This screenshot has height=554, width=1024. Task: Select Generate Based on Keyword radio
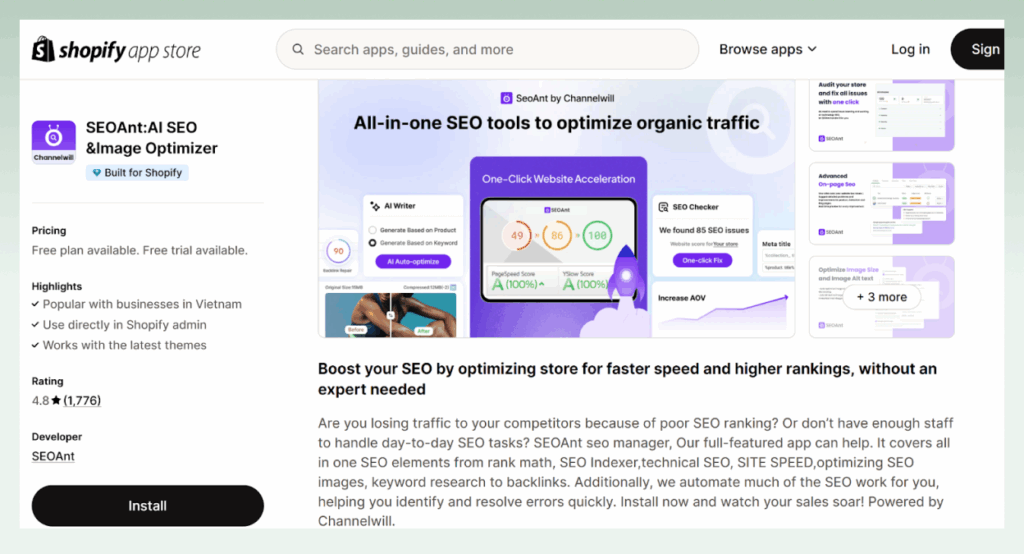pyautogui.click(x=372, y=243)
